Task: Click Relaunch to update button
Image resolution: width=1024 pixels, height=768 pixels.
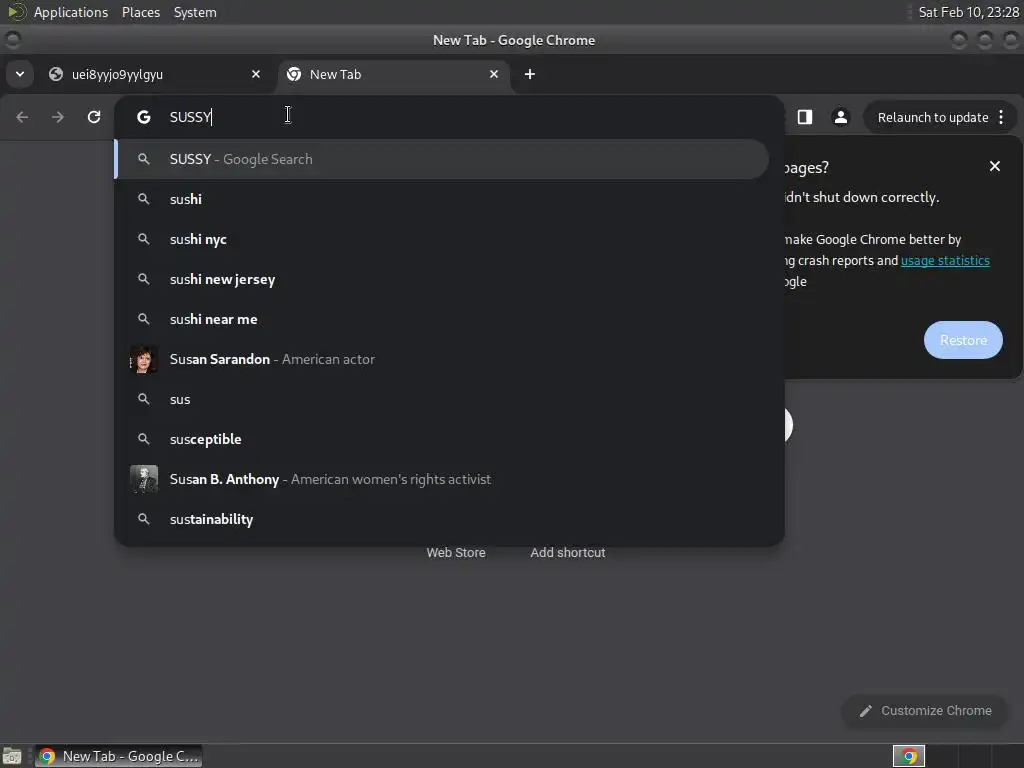Action: point(932,118)
